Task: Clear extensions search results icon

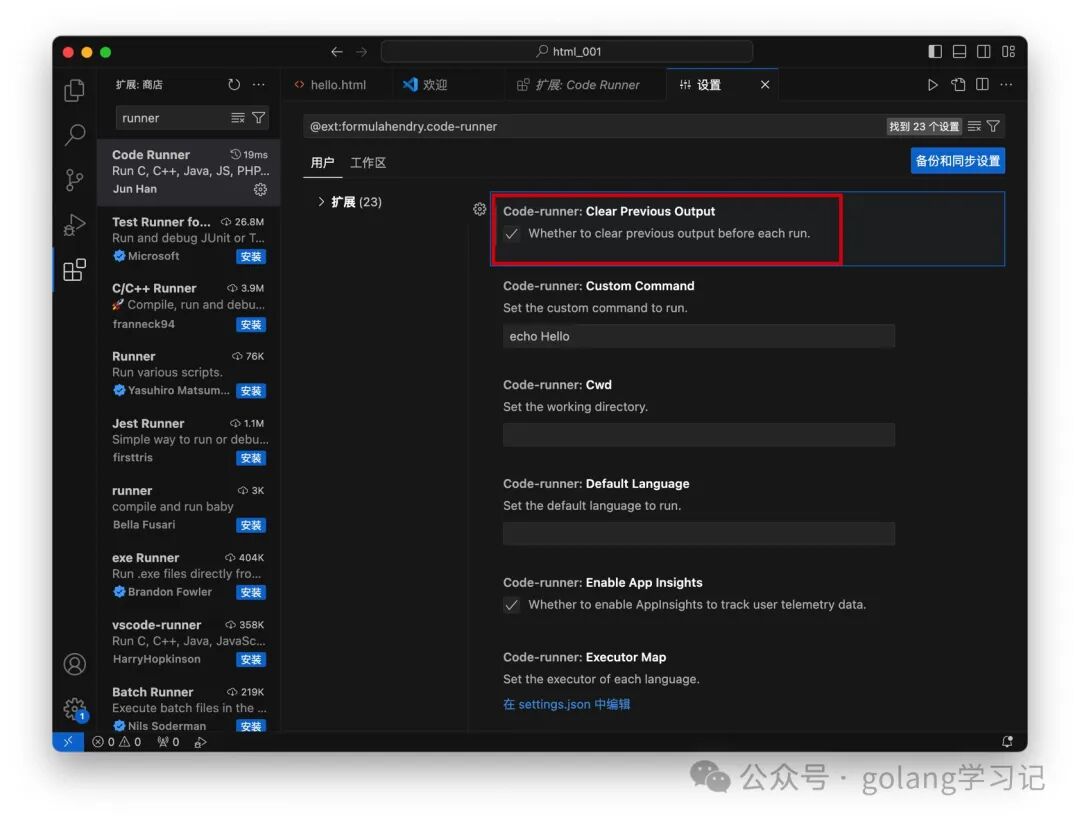Action: pos(238,118)
